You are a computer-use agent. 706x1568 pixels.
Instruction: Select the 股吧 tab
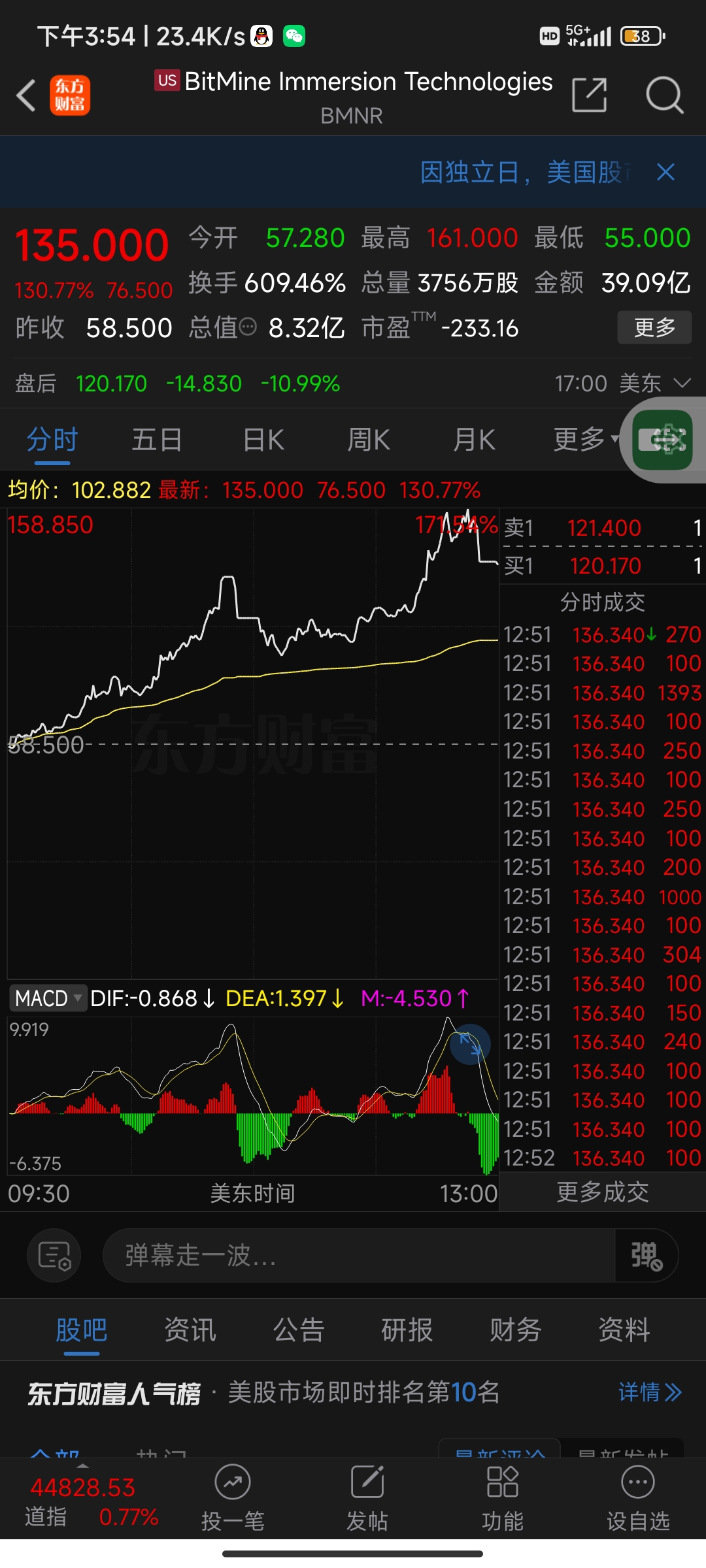pyautogui.click(x=81, y=1330)
